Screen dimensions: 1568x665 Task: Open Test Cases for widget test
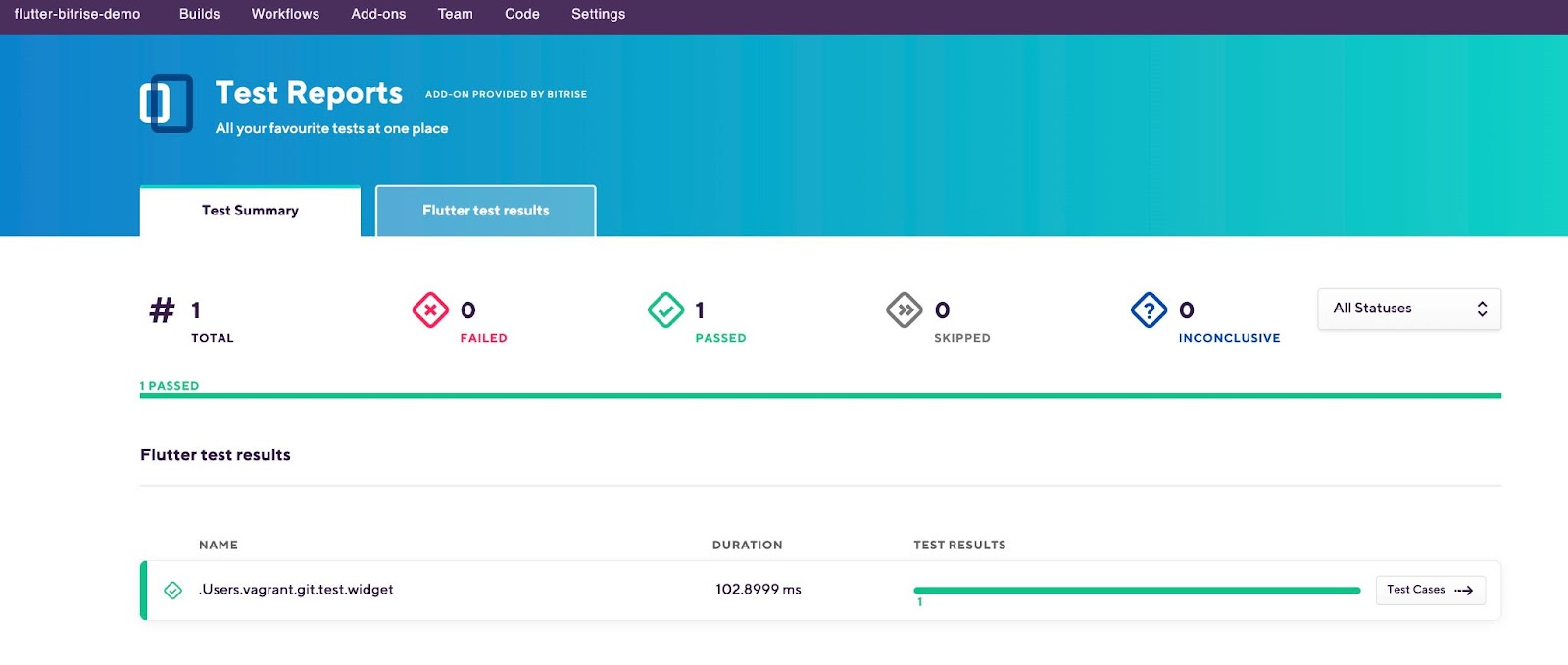[1431, 590]
